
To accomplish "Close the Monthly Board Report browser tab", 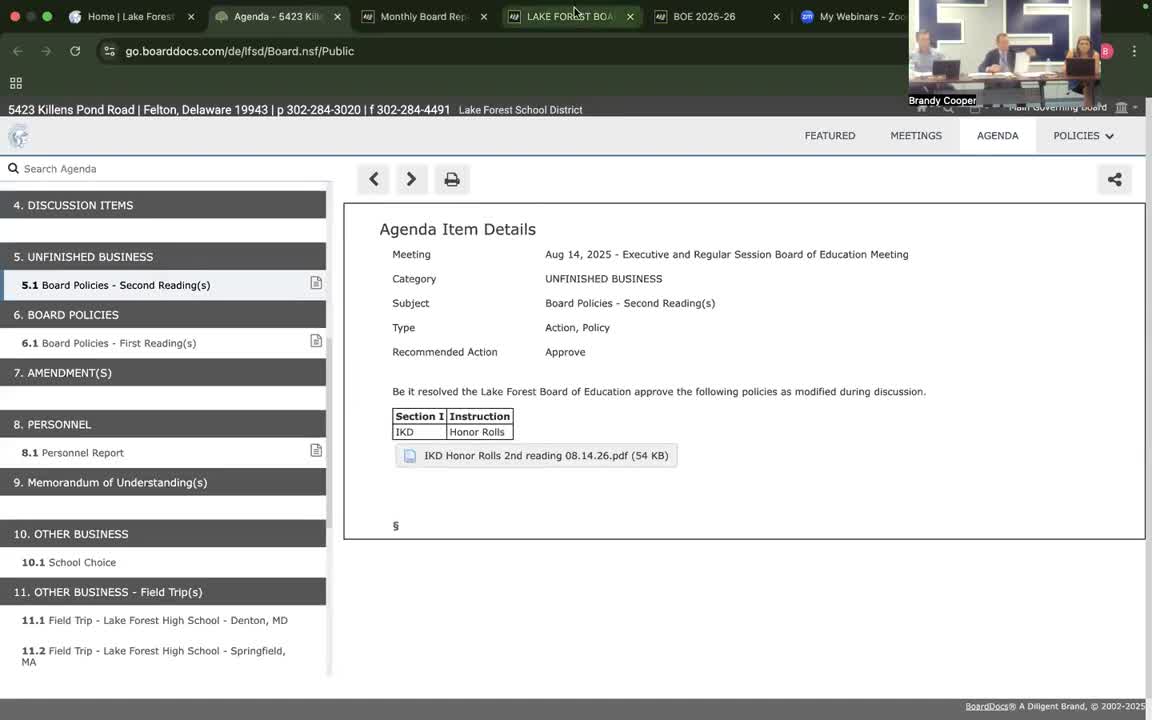I will pos(484,17).
